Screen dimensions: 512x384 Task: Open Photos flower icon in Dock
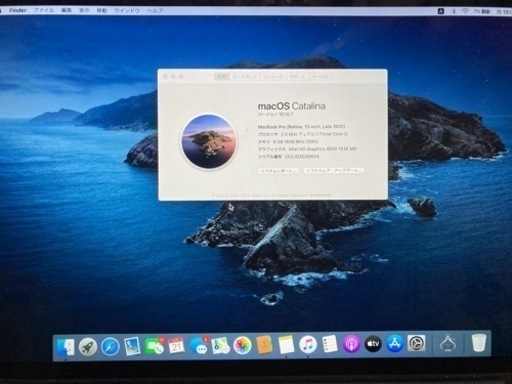coord(242,346)
